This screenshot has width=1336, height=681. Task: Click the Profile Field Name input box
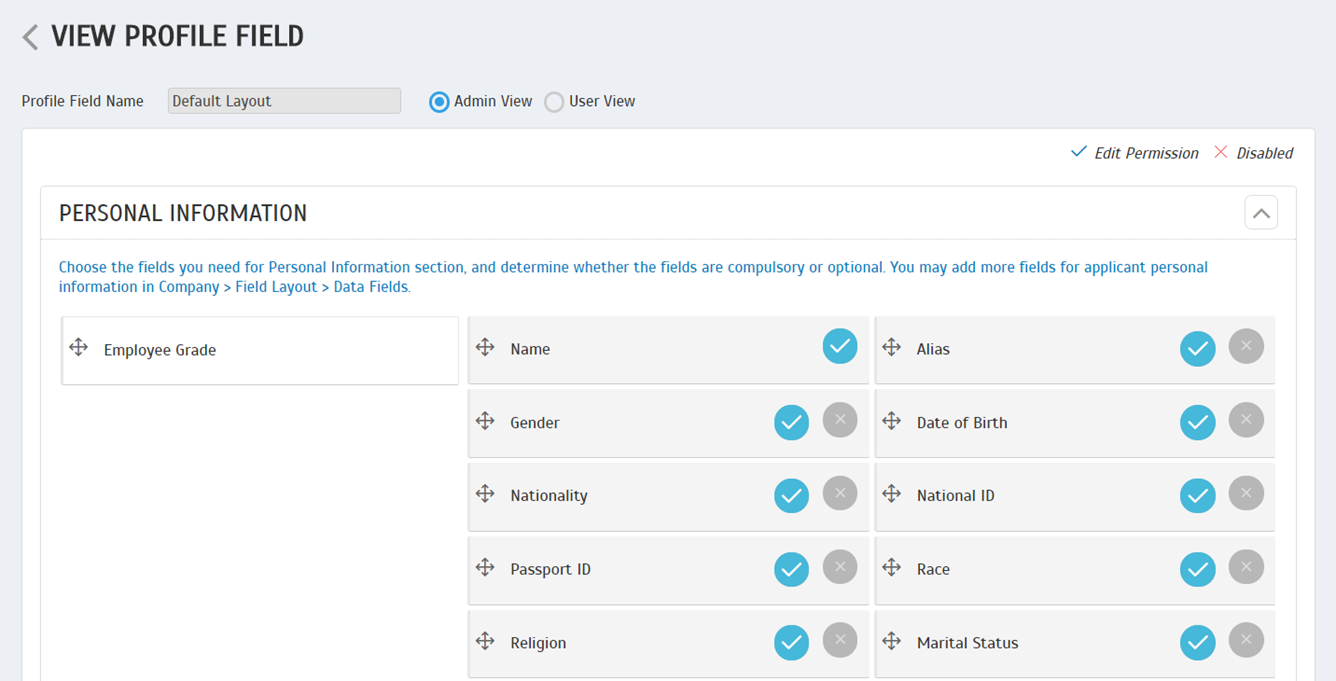284,101
